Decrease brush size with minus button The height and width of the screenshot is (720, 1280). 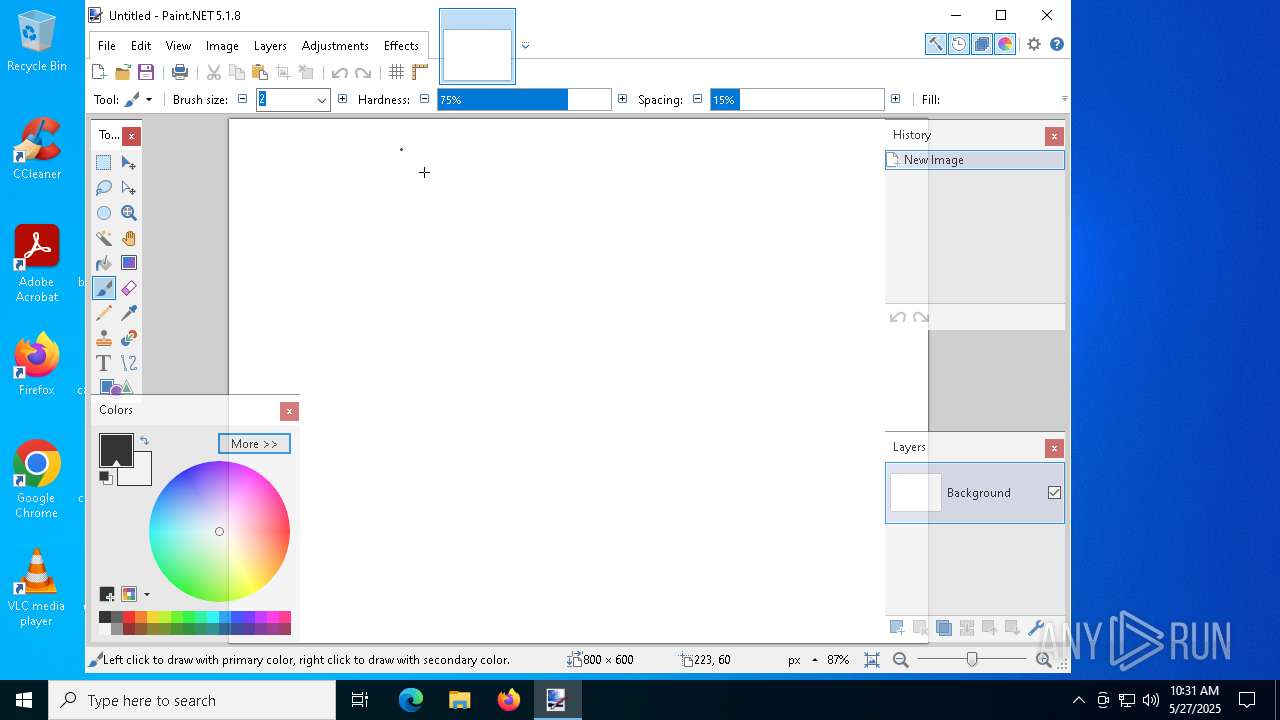click(x=242, y=100)
